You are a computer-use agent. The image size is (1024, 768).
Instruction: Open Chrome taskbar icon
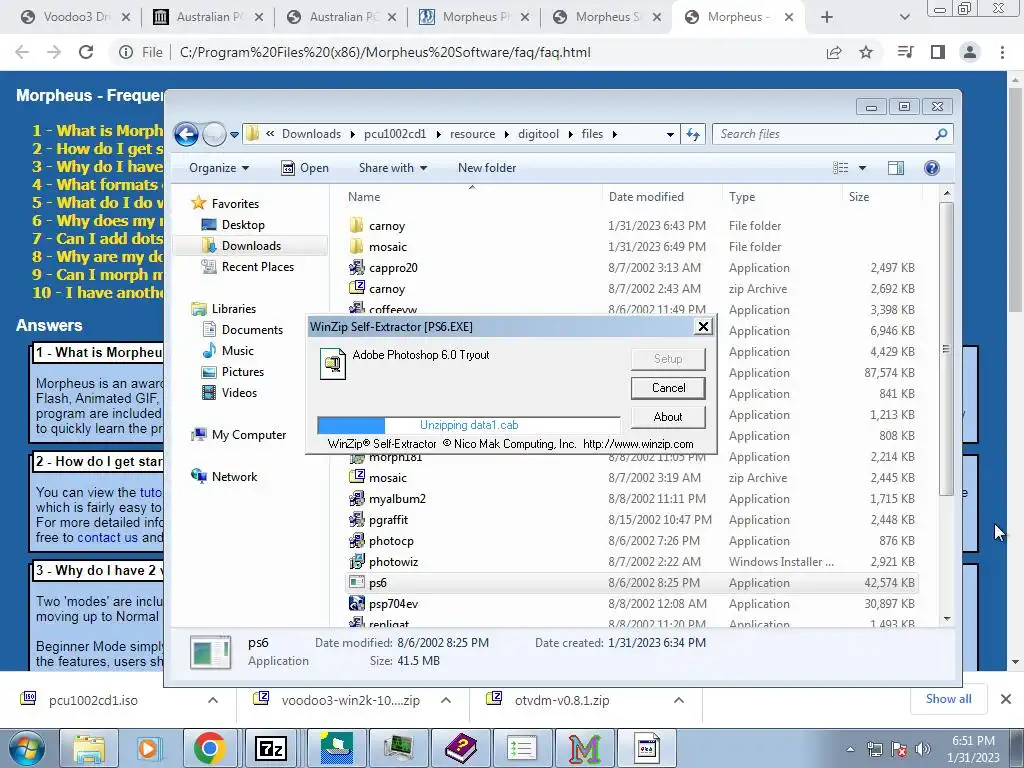coord(210,748)
